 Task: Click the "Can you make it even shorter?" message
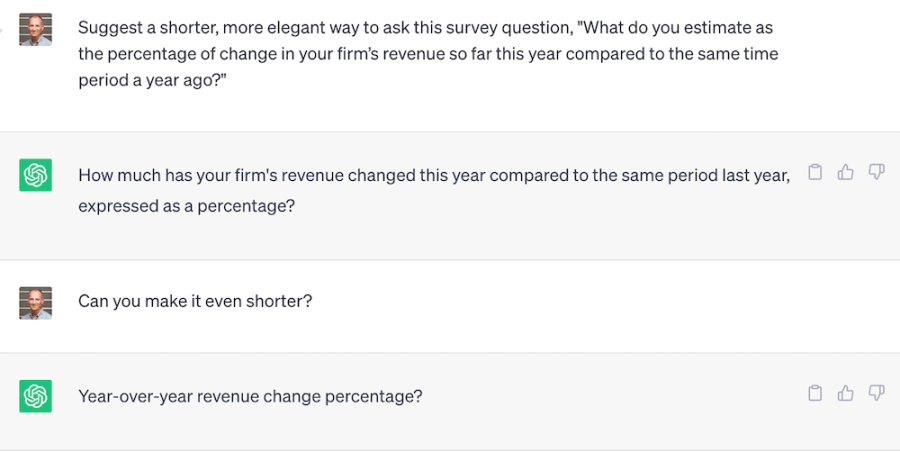pyautogui.click(x=195, y=300)
